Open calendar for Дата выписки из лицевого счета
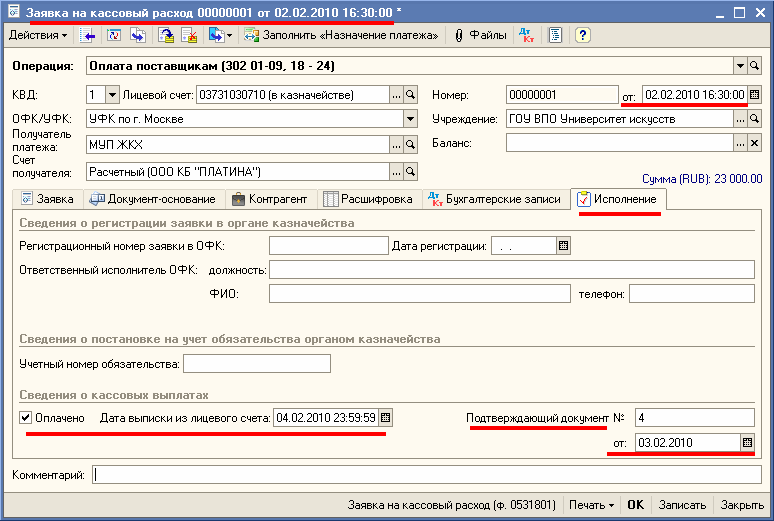The width and height of the screenshot is (774, 521). click(x=386, y=417)
